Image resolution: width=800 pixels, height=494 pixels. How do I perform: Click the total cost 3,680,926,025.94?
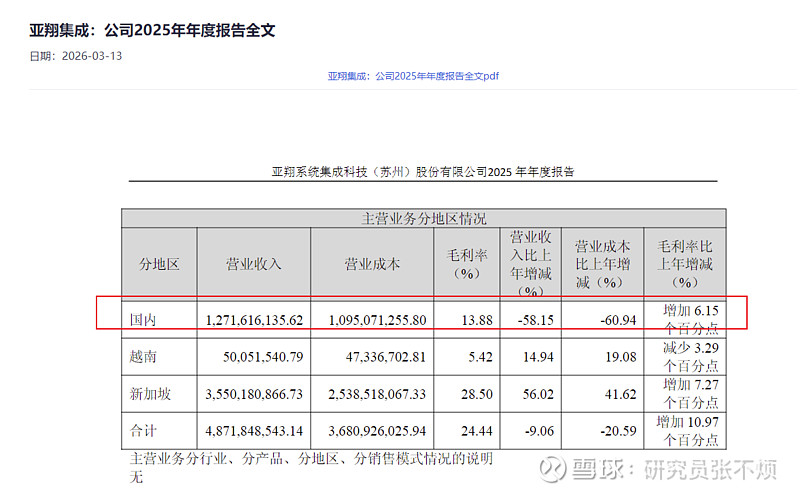point(377,431)
